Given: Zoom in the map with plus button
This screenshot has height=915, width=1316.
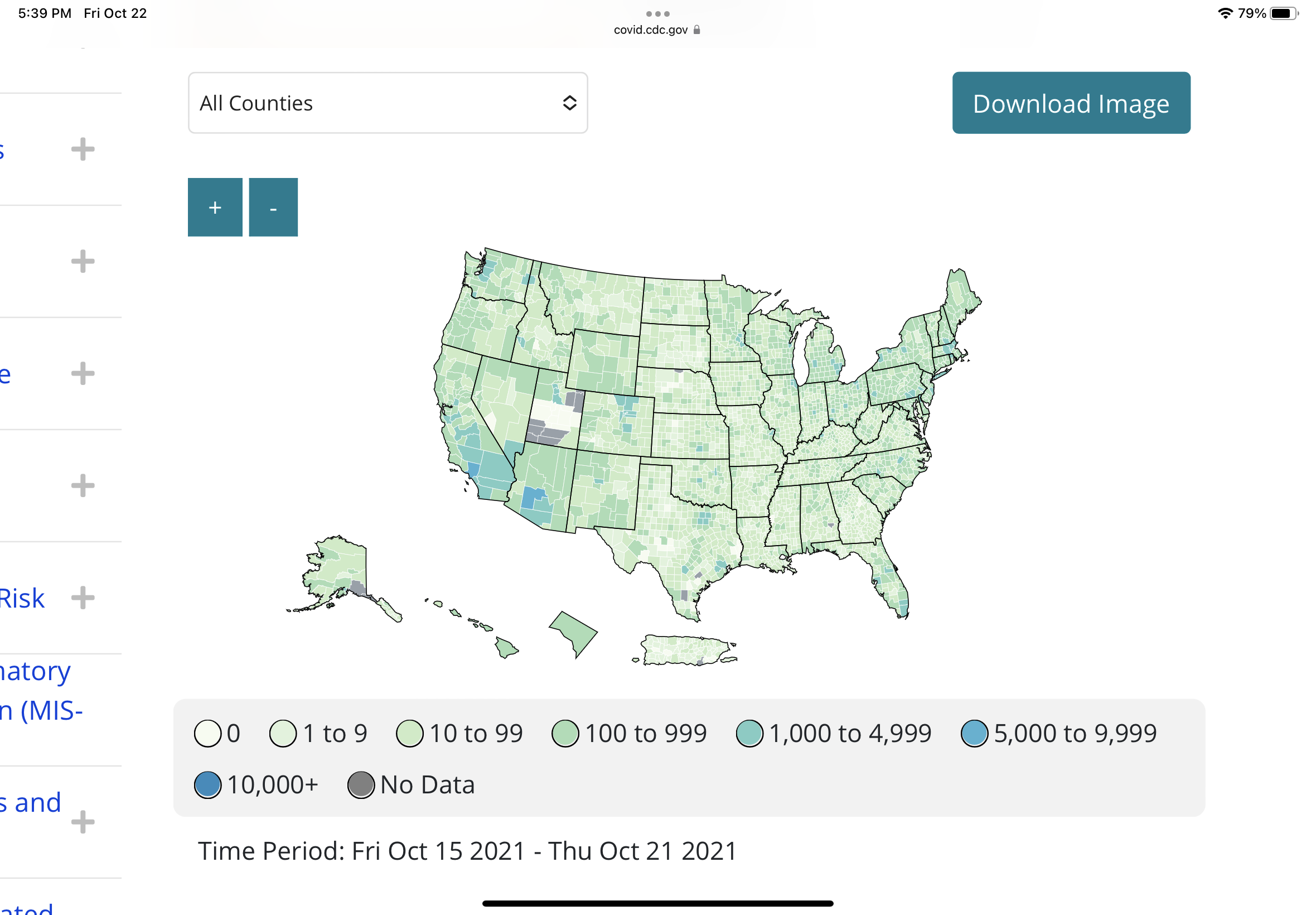Looking at the screenshot, I should point(215,207).
